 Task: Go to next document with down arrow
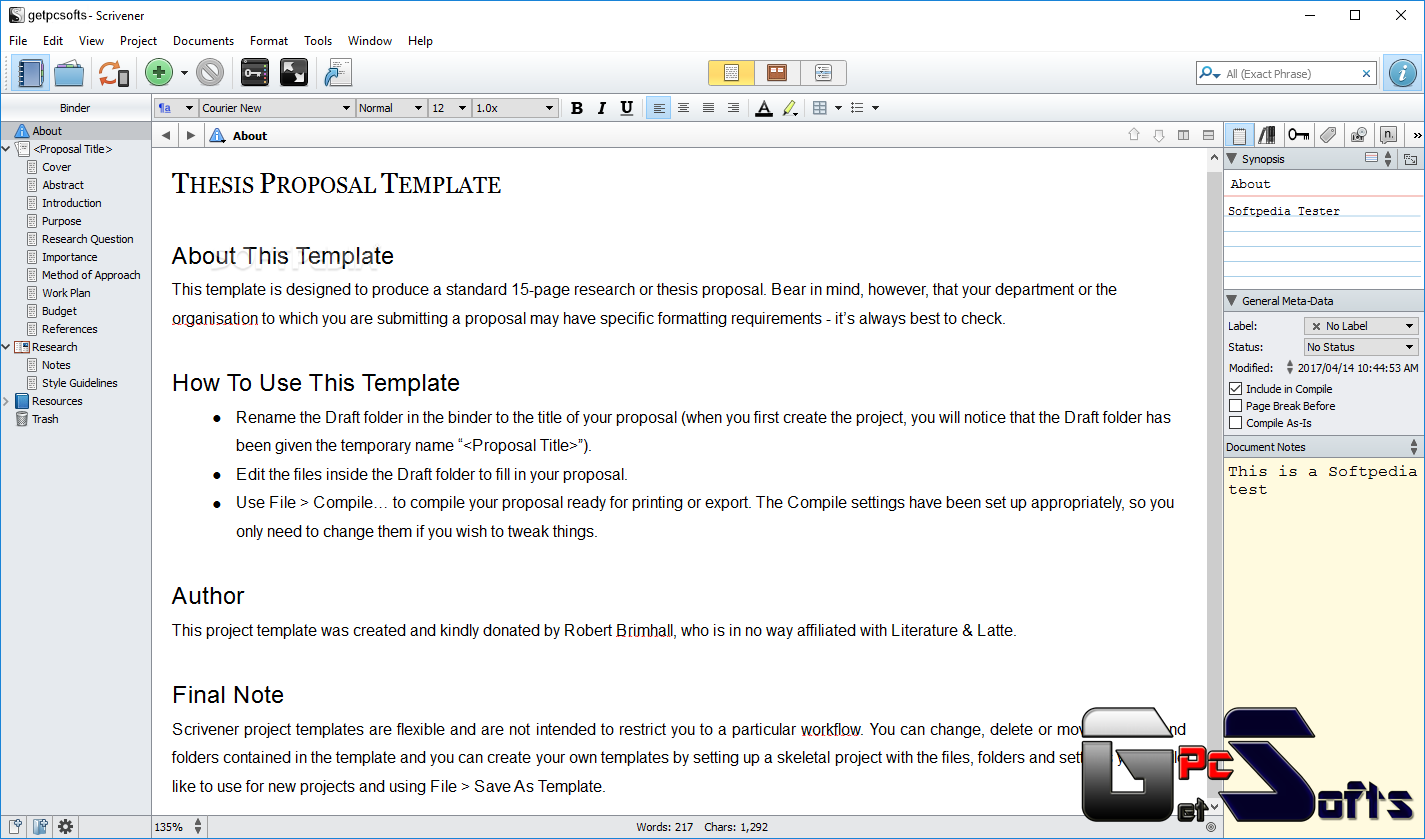tap(1159, 135)
